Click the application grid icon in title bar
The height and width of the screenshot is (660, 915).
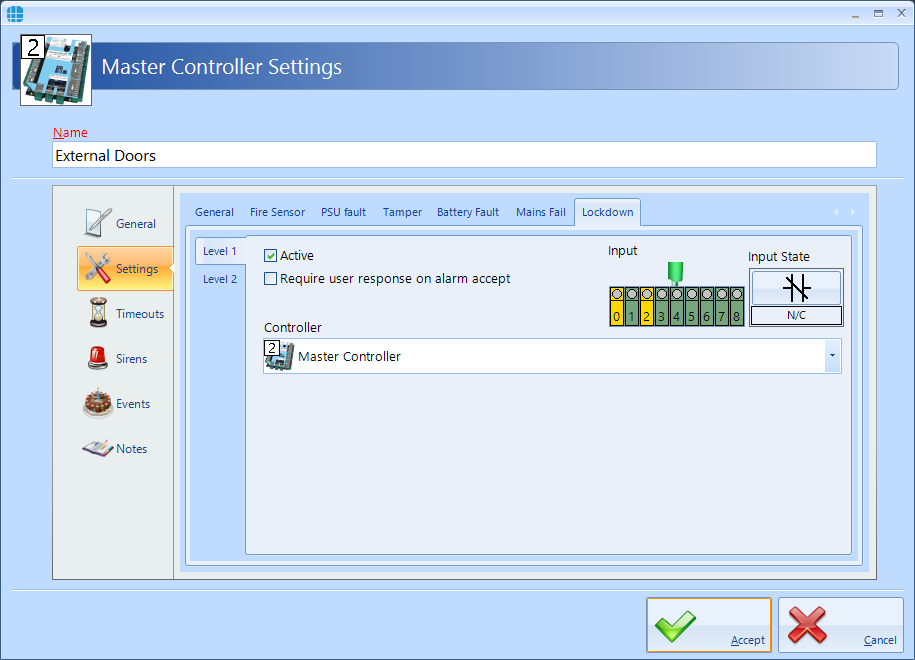(x=15, y=13)
